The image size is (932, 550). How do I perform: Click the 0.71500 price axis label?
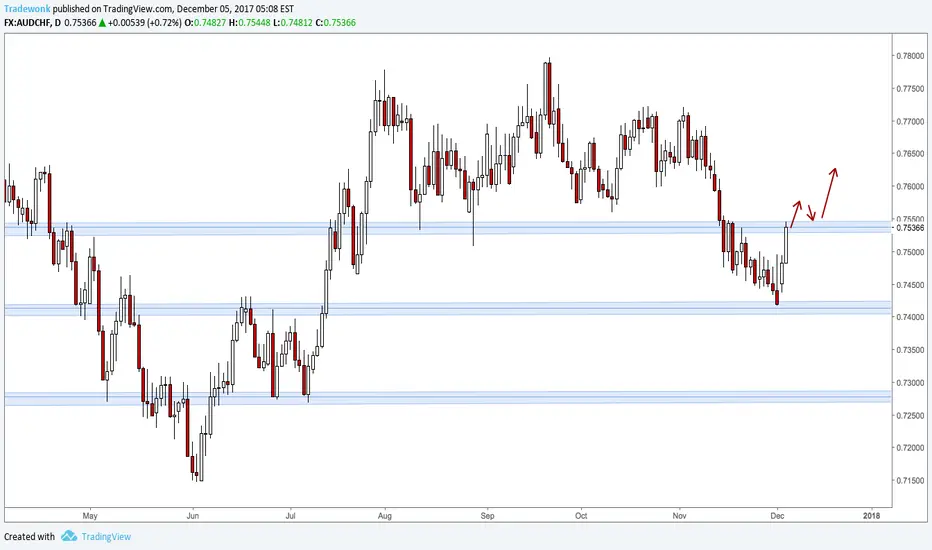(x=910, y=480)
